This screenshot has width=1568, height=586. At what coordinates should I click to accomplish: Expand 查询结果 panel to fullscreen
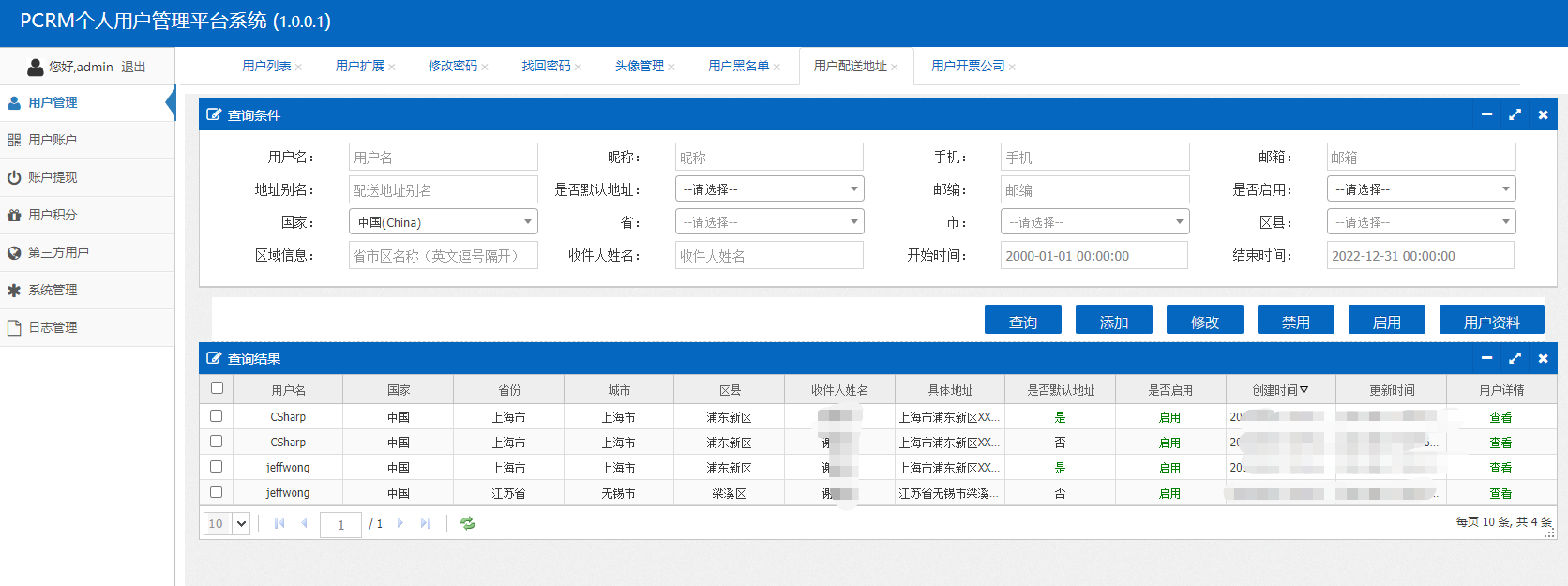[1515, 358]
